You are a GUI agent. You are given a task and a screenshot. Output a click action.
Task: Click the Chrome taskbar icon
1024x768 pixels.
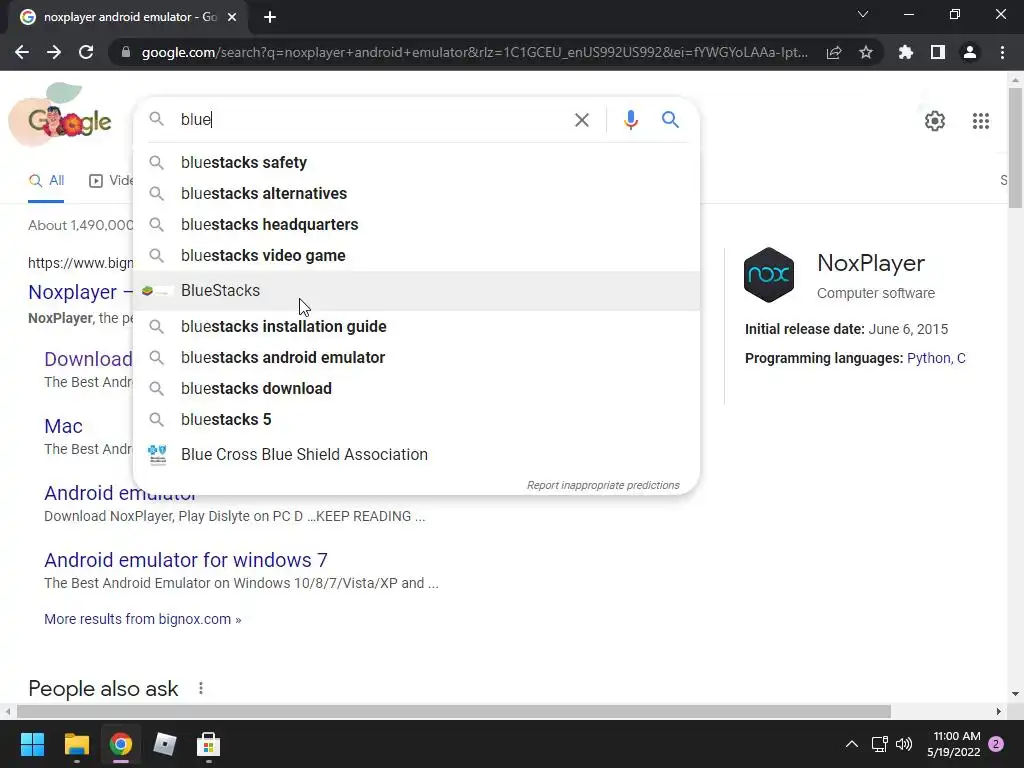click(121, 744)
